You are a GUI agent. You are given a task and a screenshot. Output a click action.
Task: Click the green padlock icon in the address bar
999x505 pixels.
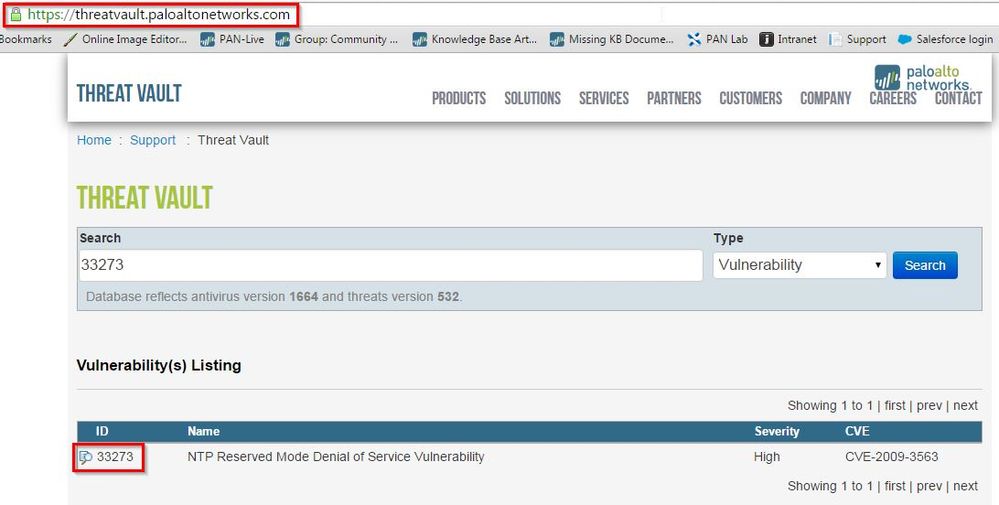16,14
